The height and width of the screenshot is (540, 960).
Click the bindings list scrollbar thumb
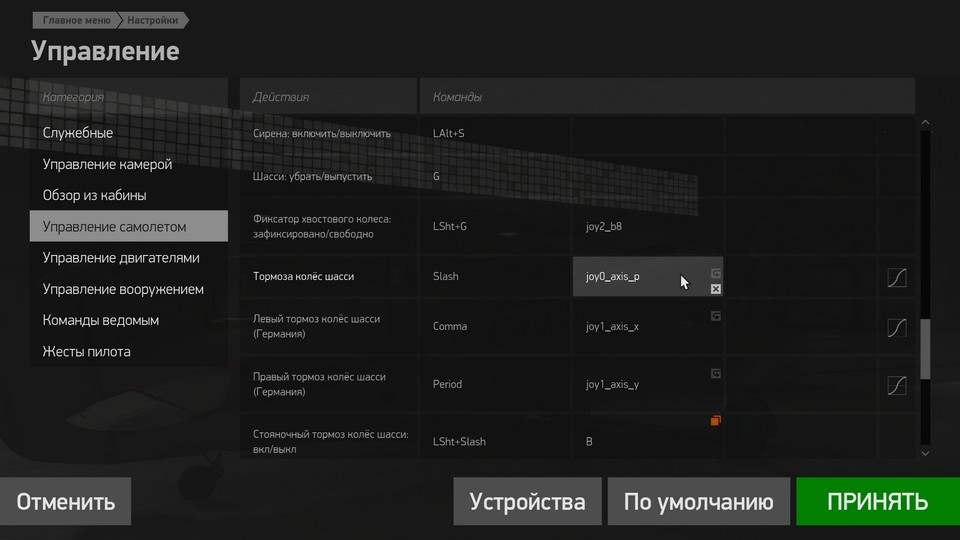925,349
